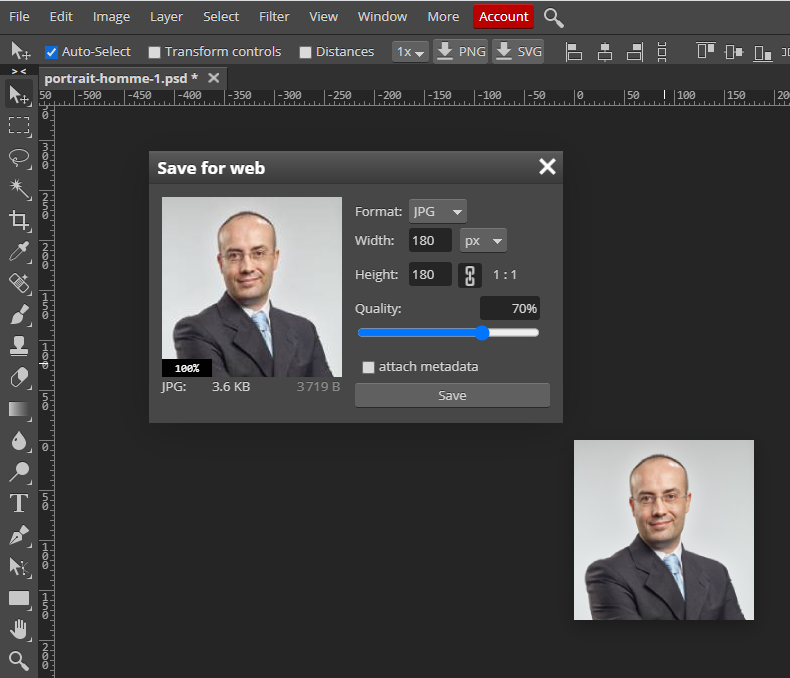The width and height of the screenshot is (790, 678).
Task: Select the Rectangular Marquee tool
Action: pos(19,126)
